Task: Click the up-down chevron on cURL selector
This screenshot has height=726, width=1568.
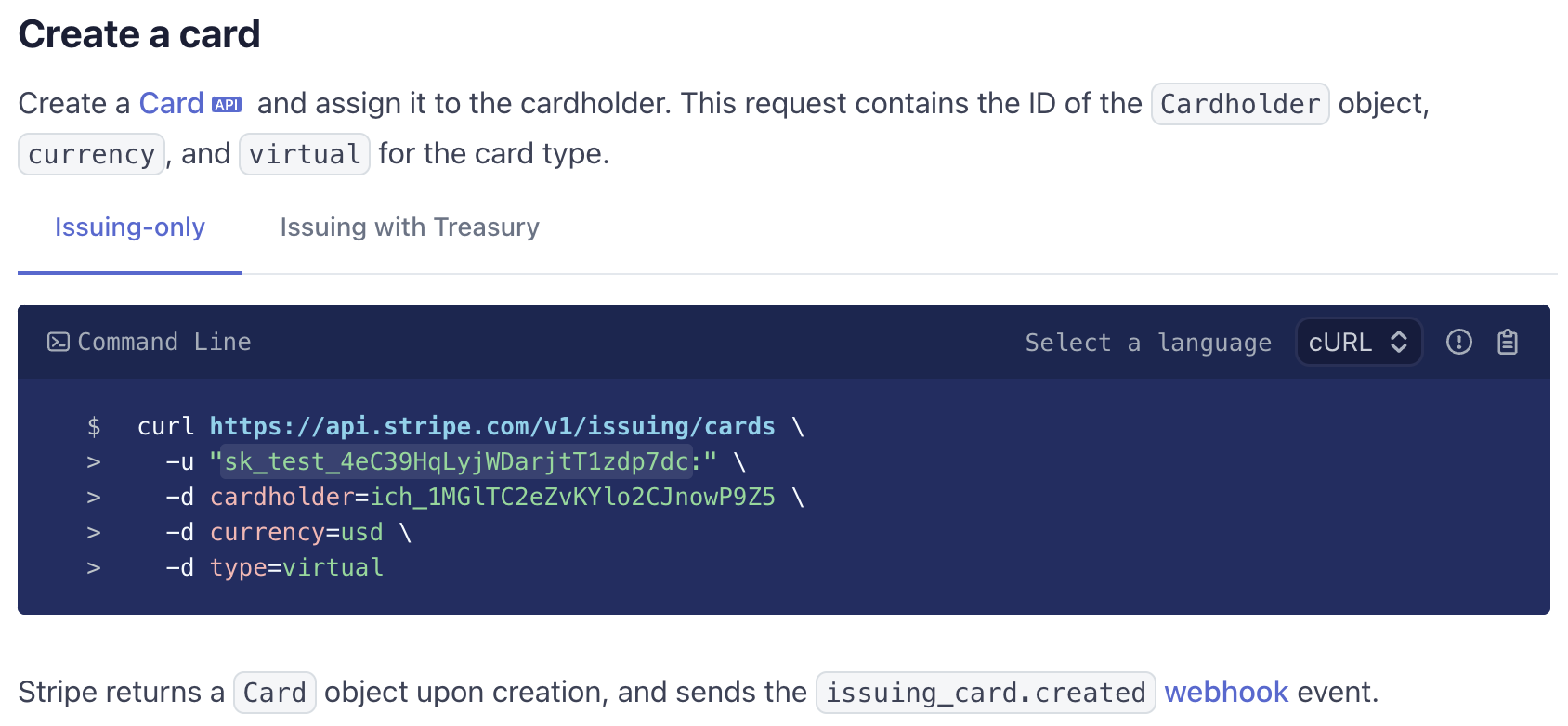Action: (x=1399, y=343)
